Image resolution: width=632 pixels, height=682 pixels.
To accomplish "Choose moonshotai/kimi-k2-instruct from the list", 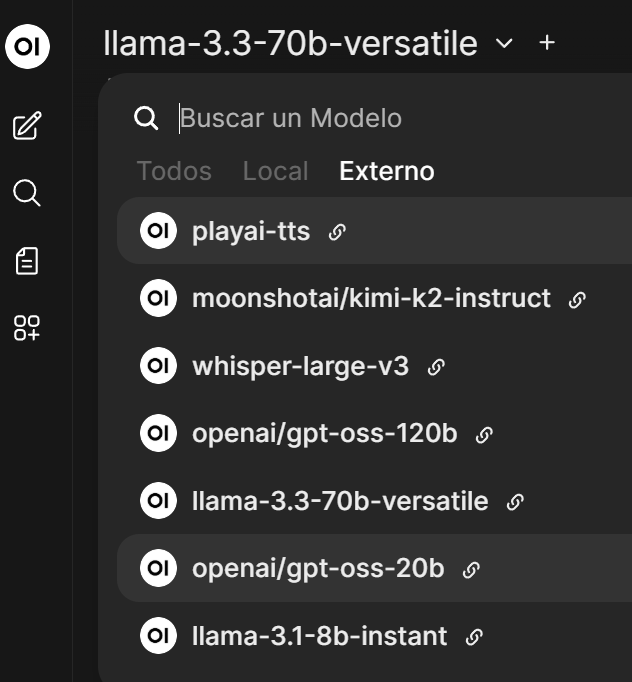I will pyautogui.click(x=371, y=298).
